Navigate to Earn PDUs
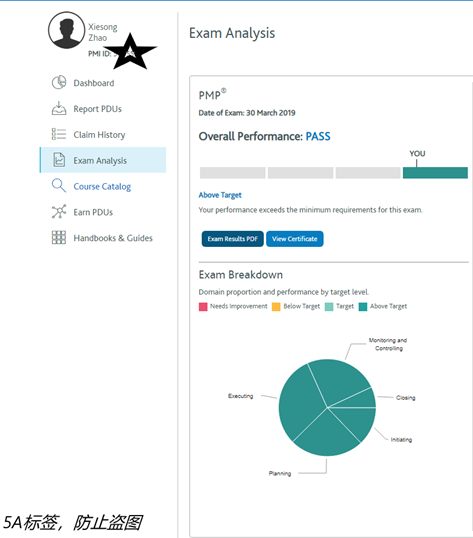473x538 pixels. (x=93, y=212)
